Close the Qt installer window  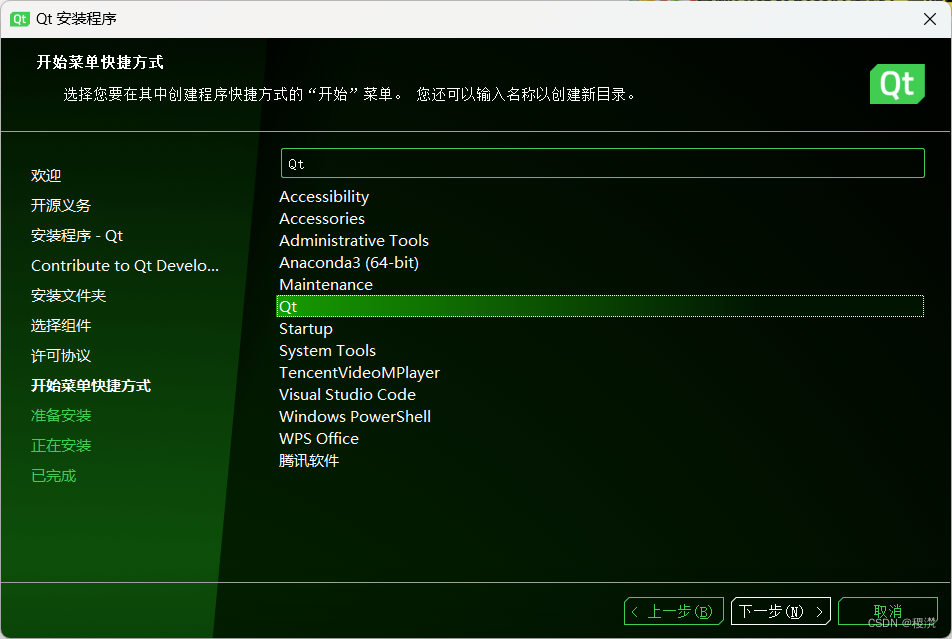point(930,19)
